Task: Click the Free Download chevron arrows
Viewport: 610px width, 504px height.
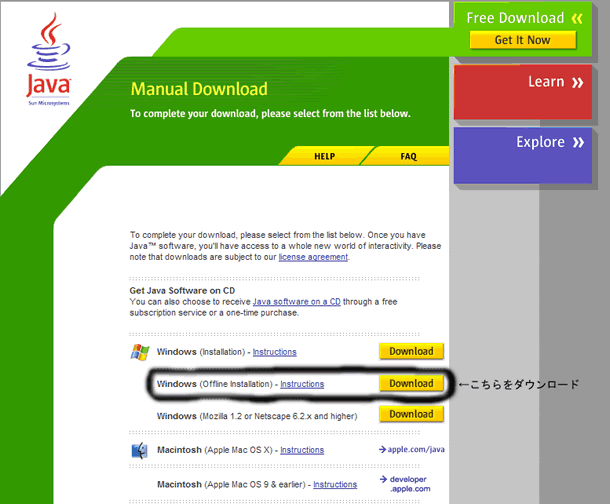Action: coord(576,18)
